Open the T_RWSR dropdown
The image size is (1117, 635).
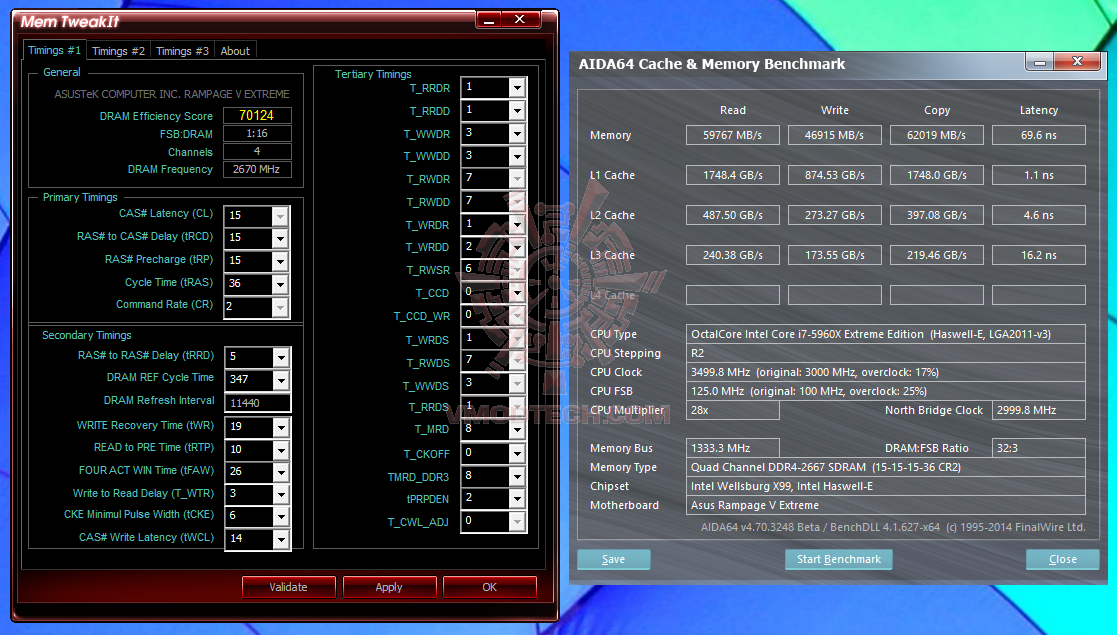[x=517, y=269]
